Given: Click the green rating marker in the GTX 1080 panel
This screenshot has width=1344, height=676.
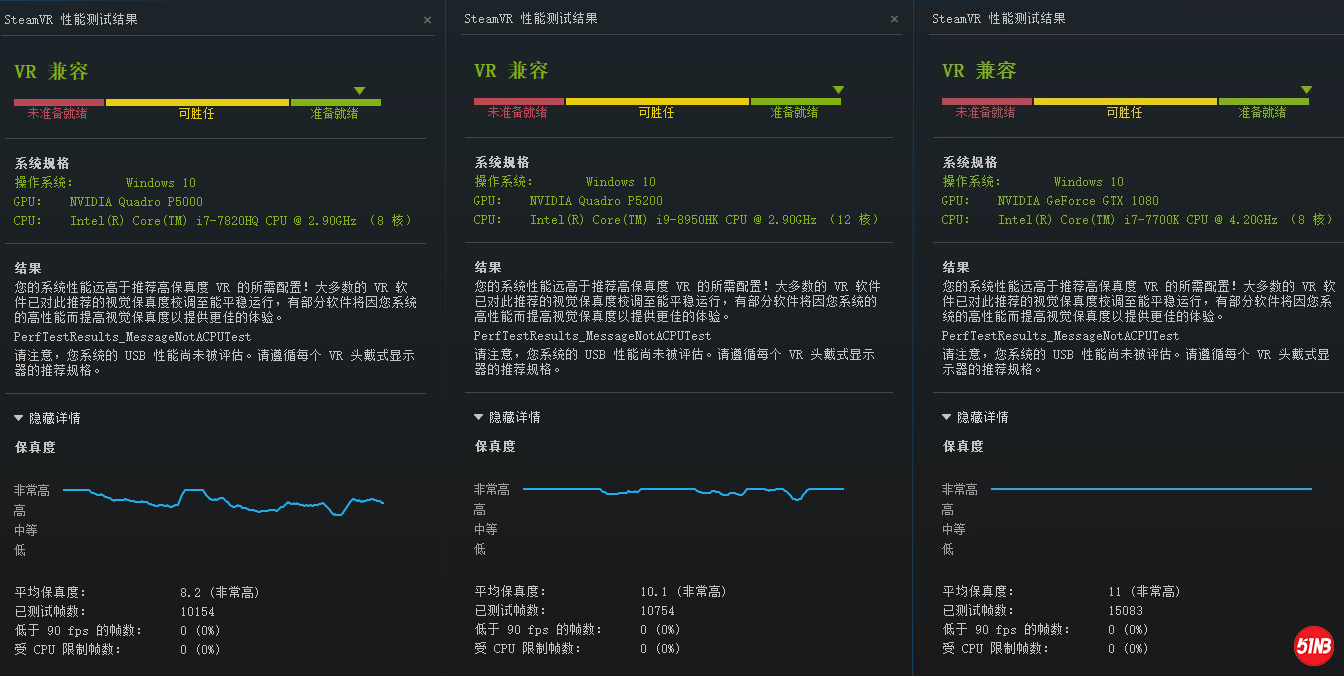Looking at the screenshot, I should tap(1306, 90).
